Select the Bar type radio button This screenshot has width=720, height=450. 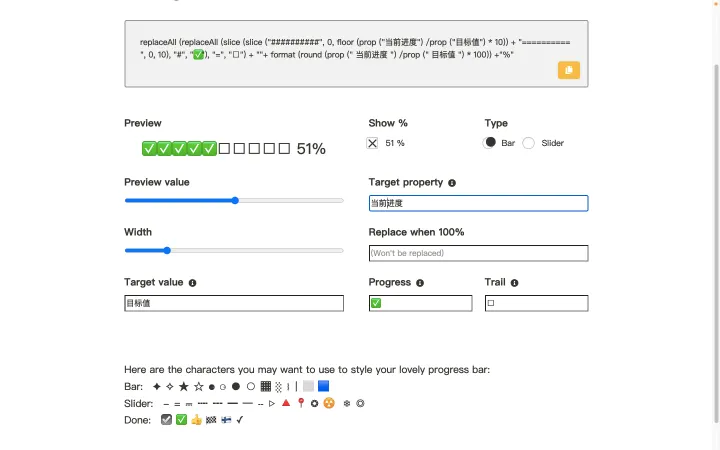point(490,143)
